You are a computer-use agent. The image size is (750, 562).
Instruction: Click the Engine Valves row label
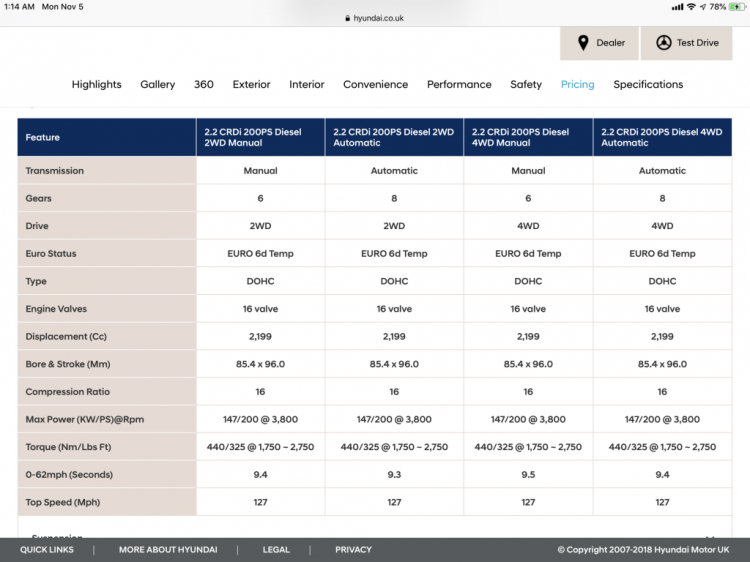56,309
